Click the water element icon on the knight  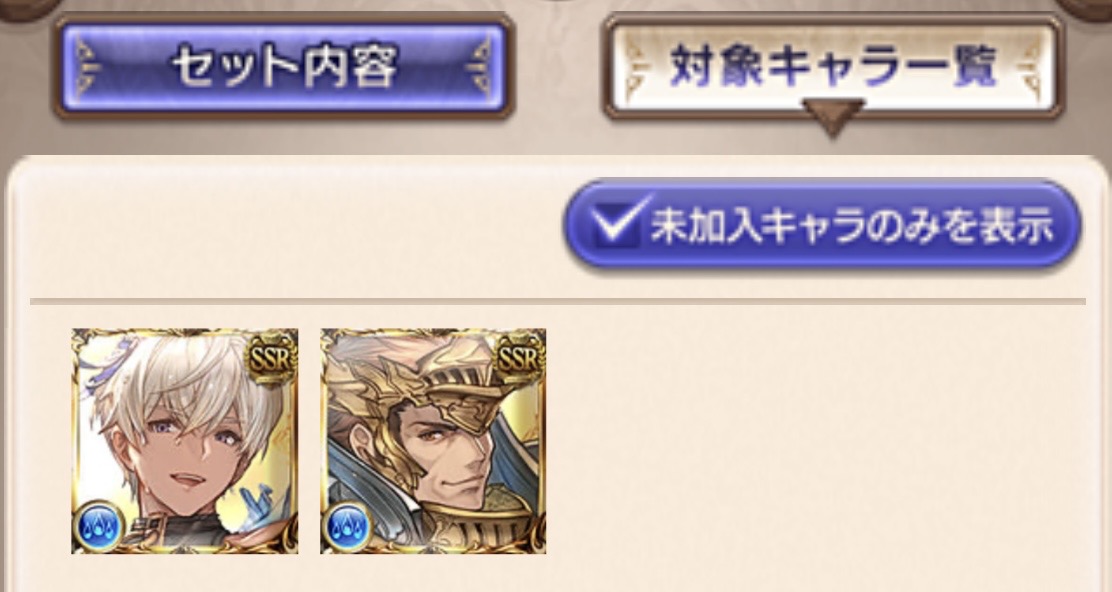point(348,526)
